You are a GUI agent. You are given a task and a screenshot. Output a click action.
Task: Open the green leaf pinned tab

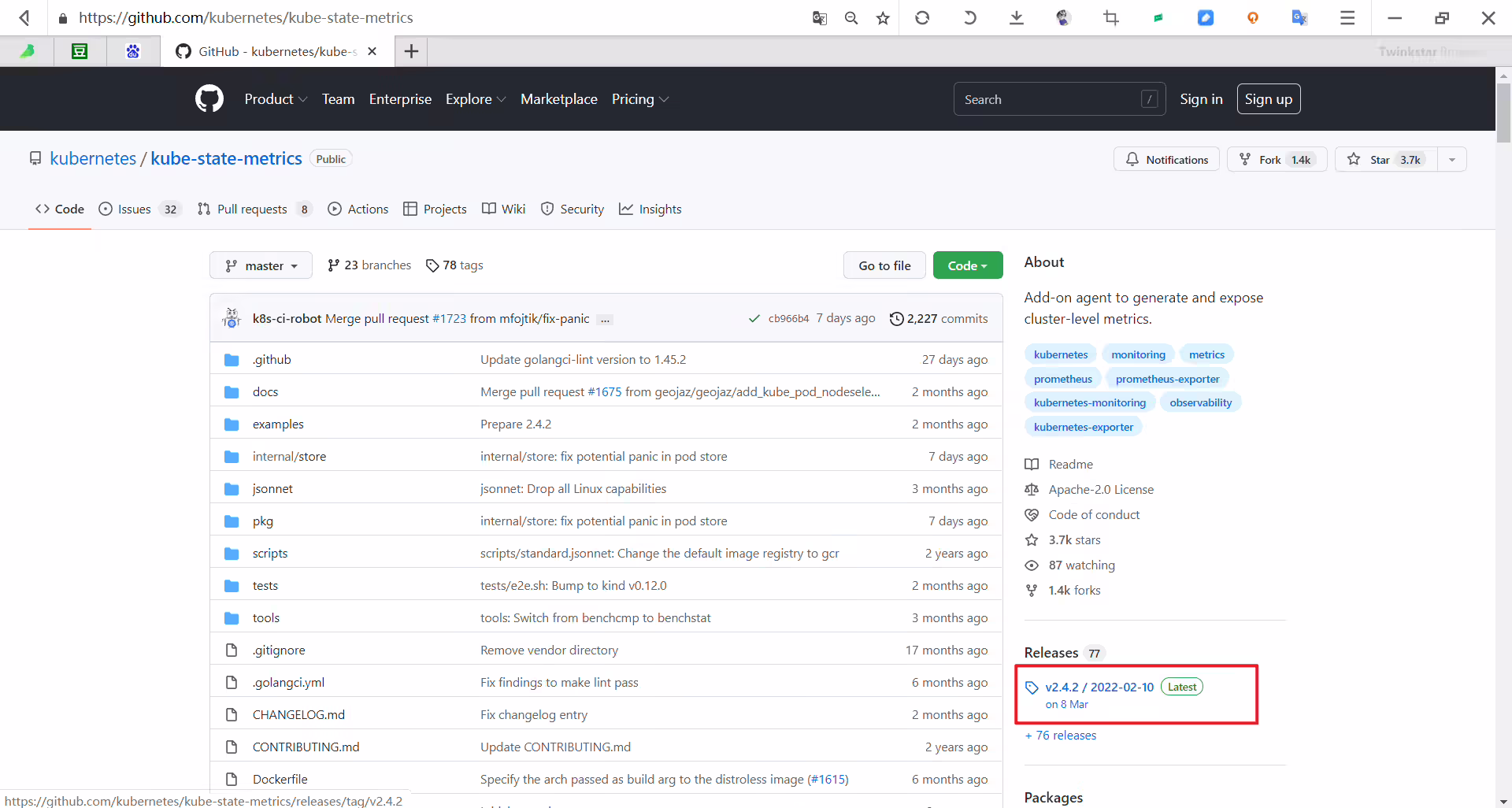[x=28, y=51]
